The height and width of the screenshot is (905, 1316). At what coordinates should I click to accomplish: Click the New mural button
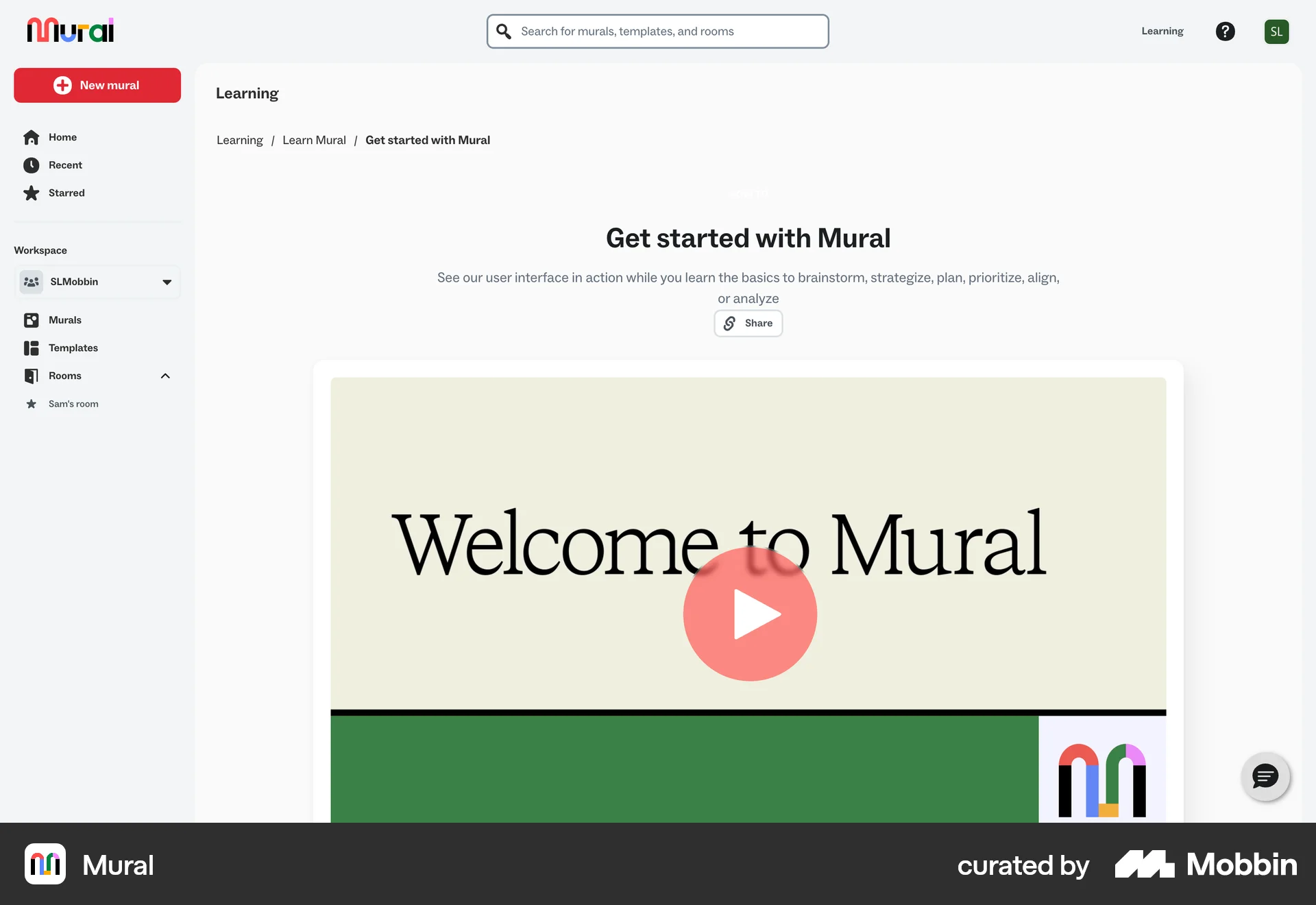[97, 85]
